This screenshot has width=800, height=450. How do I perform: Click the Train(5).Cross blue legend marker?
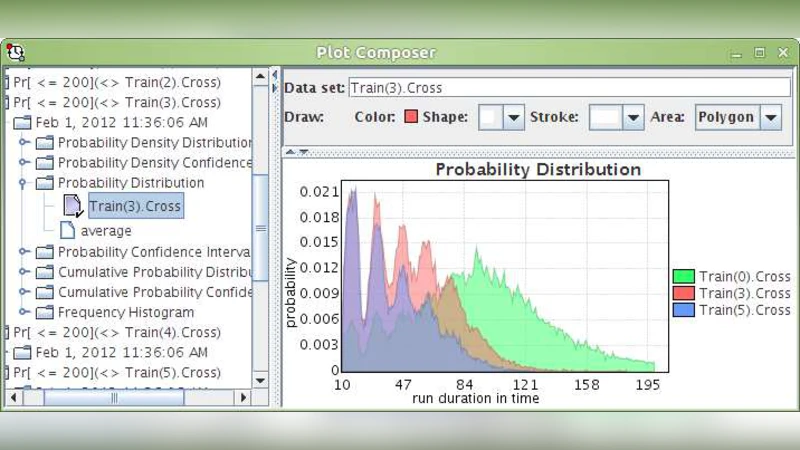click(x=684, y=310)
